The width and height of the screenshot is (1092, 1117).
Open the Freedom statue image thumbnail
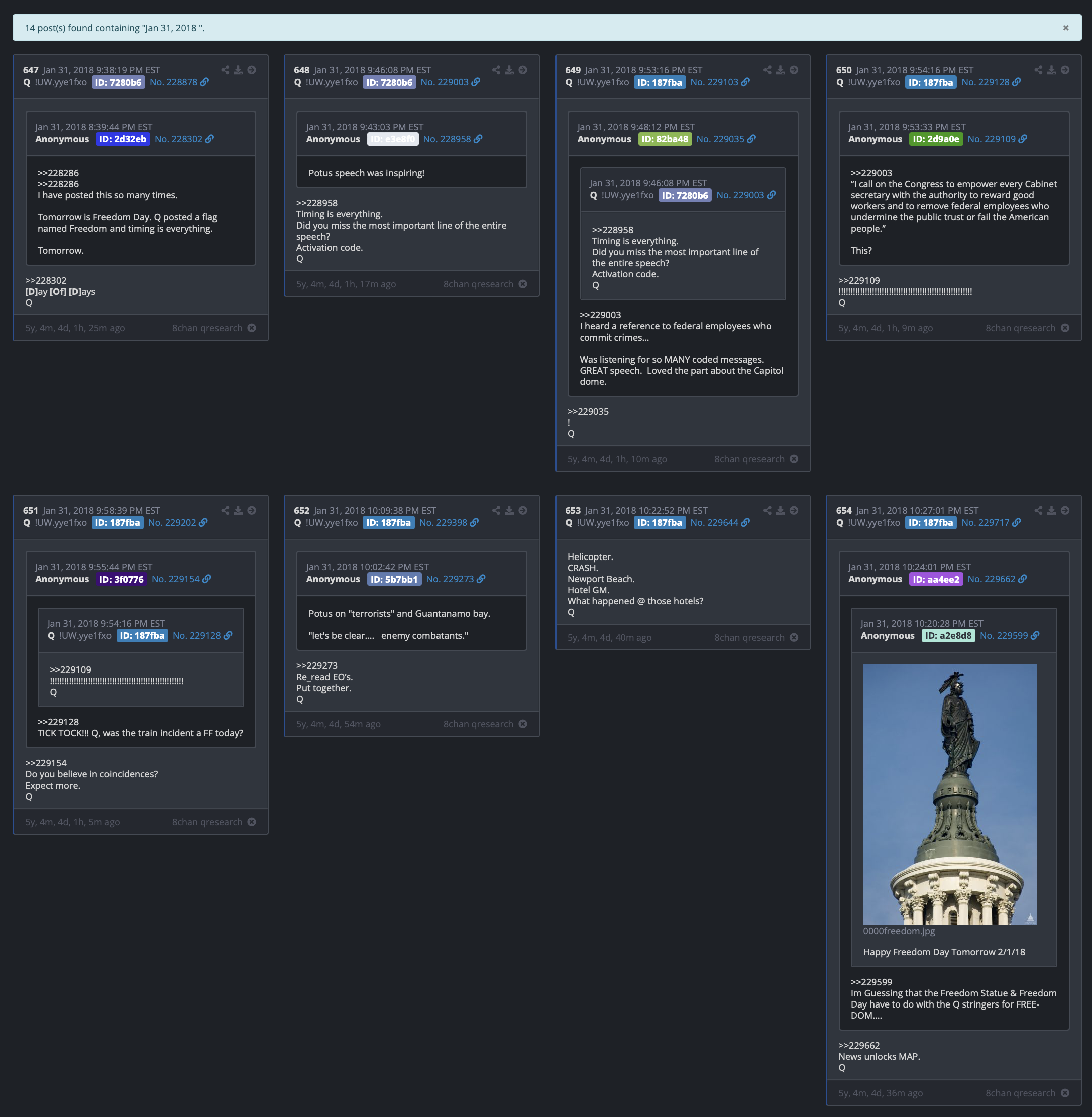pyautogui.click(x=949, y=794)
